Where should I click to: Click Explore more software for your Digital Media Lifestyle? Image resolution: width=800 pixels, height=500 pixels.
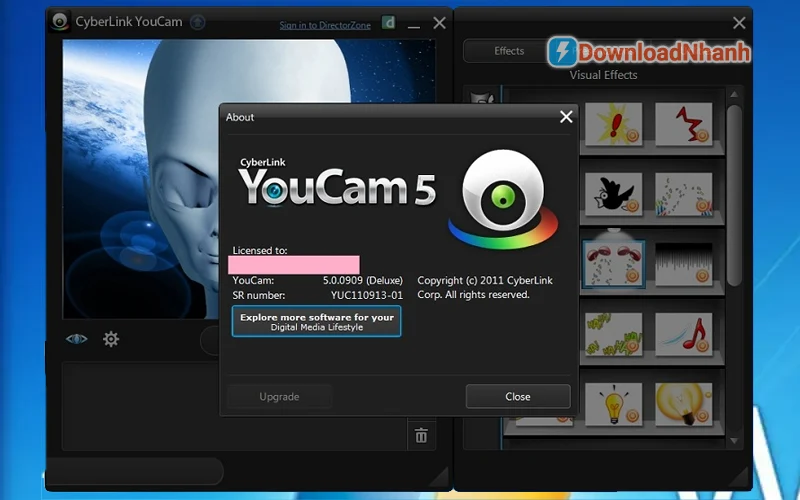[316, 321]
